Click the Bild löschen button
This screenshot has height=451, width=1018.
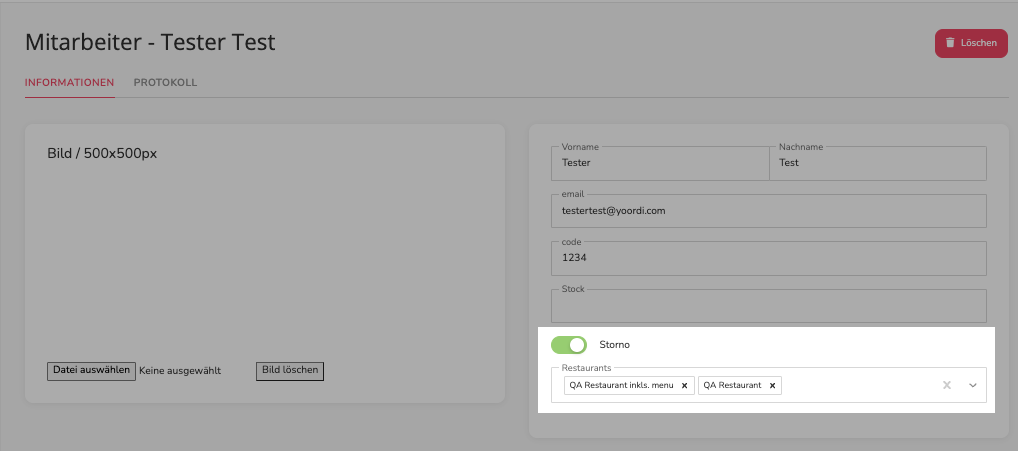click(x=290, y=371)
